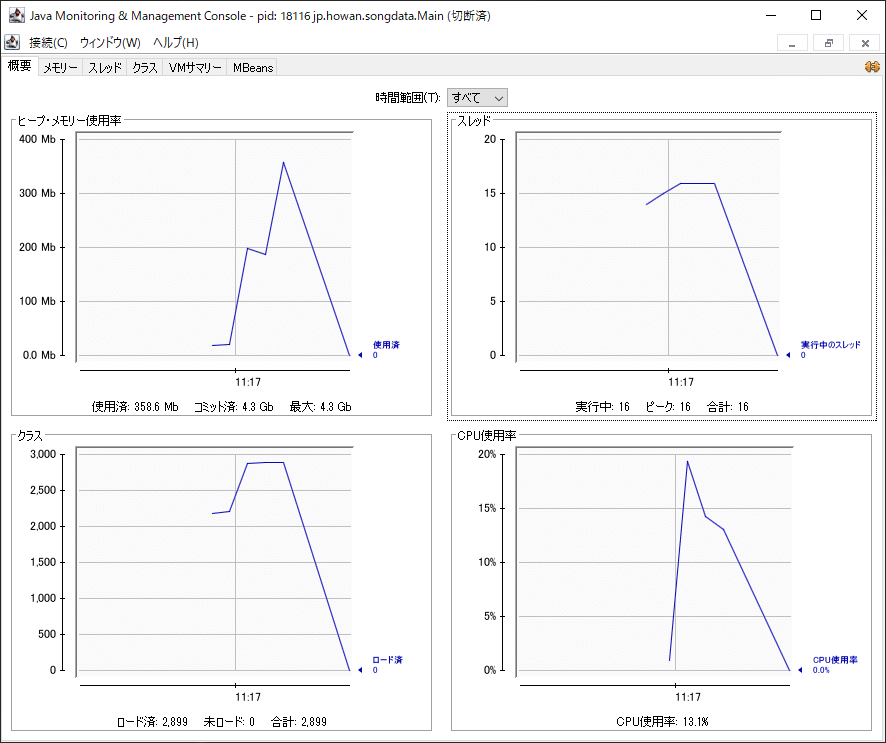Click the internal frame restore icon

827,43
